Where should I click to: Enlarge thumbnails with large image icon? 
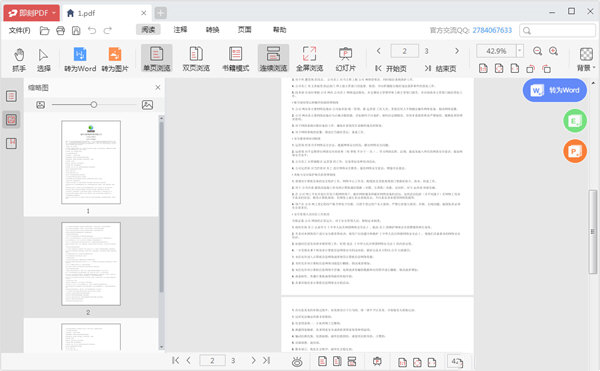tap(147, 104)
